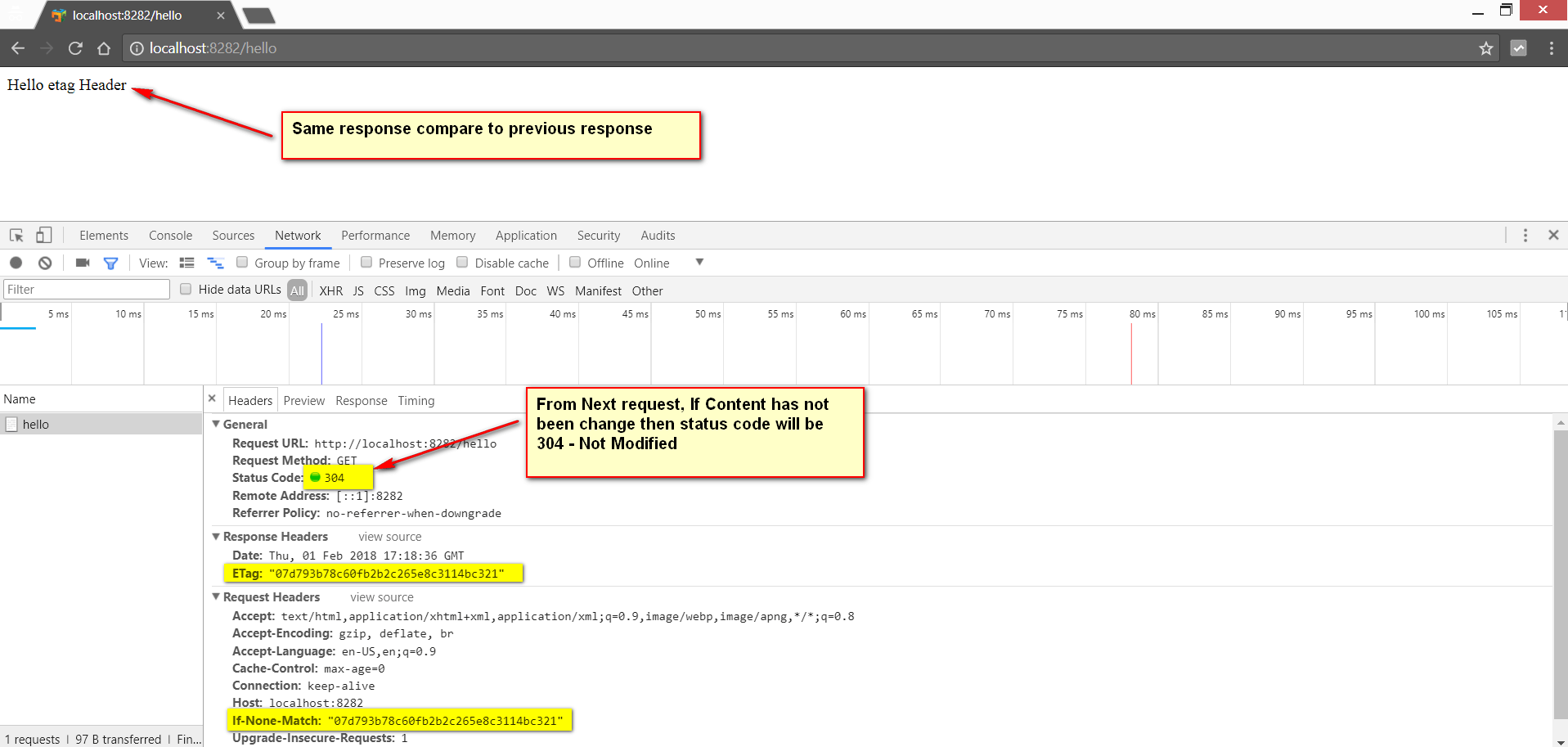Check Hide data URLs

[186, 289]
